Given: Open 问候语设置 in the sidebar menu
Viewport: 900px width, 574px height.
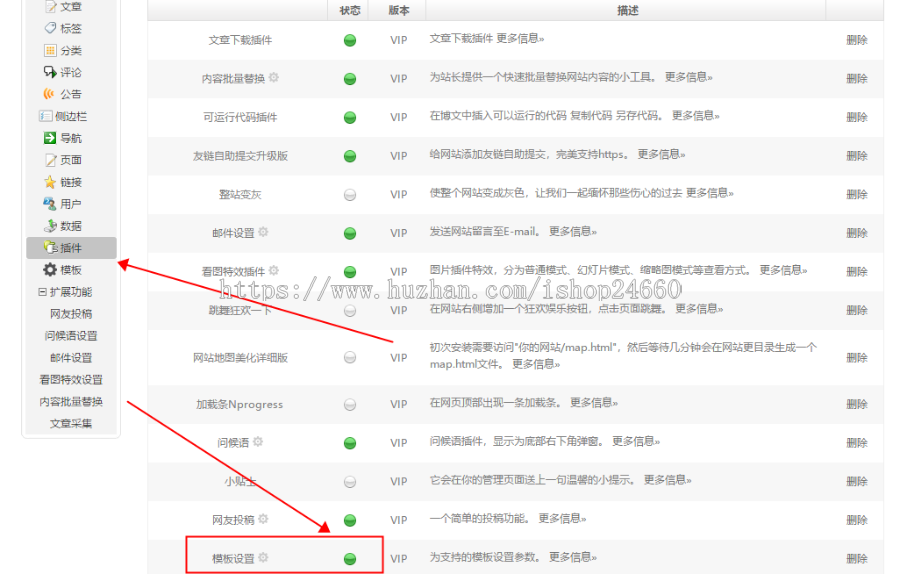Looking at the screenshot, I should (71, 336).
